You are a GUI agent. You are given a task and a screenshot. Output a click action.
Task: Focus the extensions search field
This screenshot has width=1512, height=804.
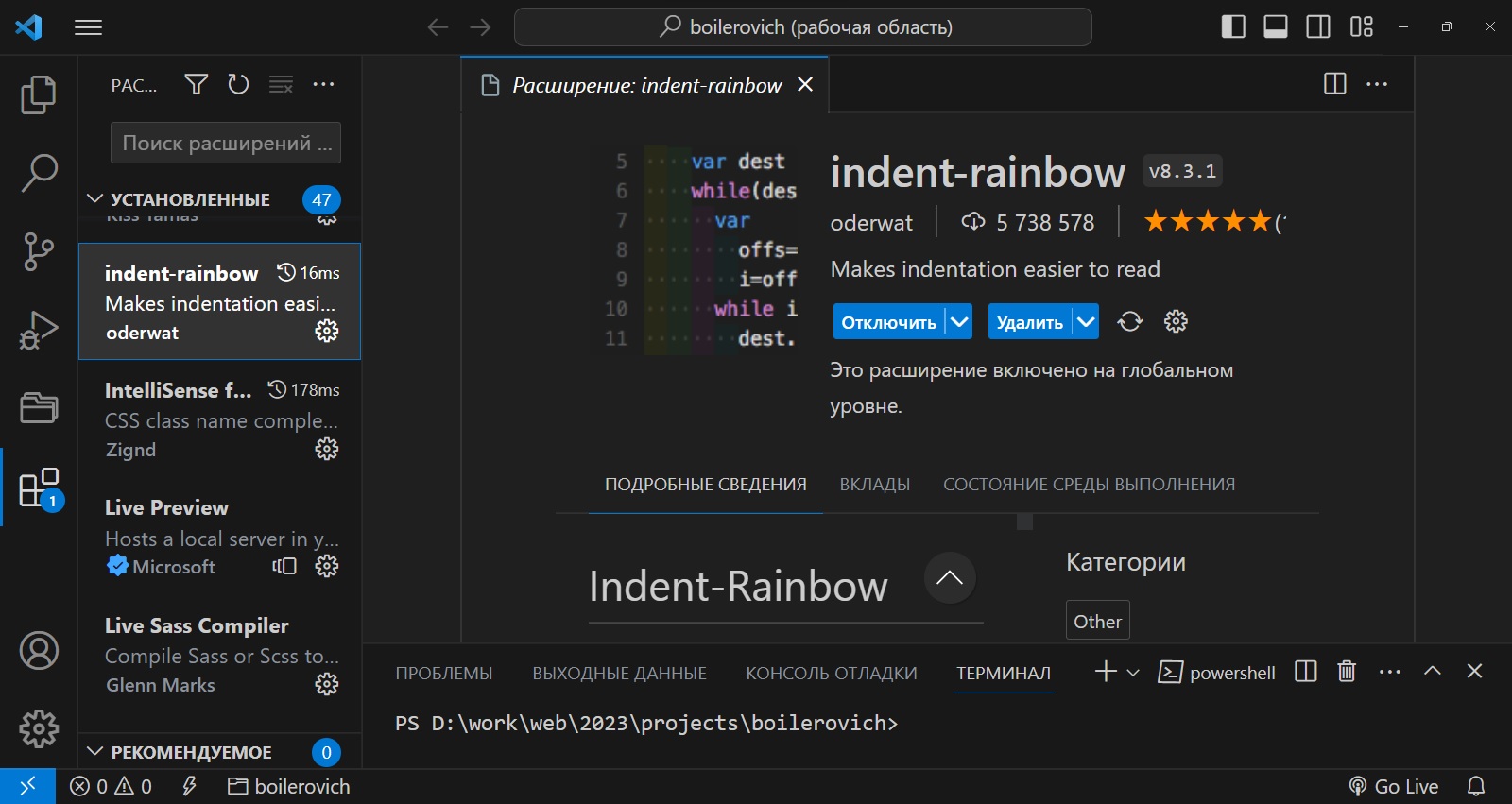click(226, 143)
